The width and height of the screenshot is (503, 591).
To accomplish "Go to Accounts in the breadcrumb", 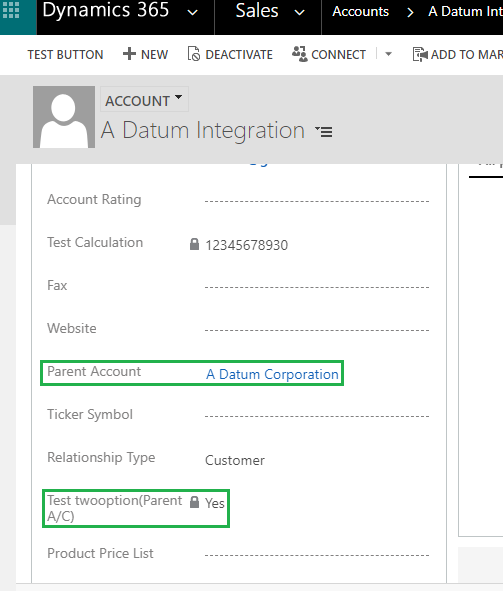I will 360,12.
